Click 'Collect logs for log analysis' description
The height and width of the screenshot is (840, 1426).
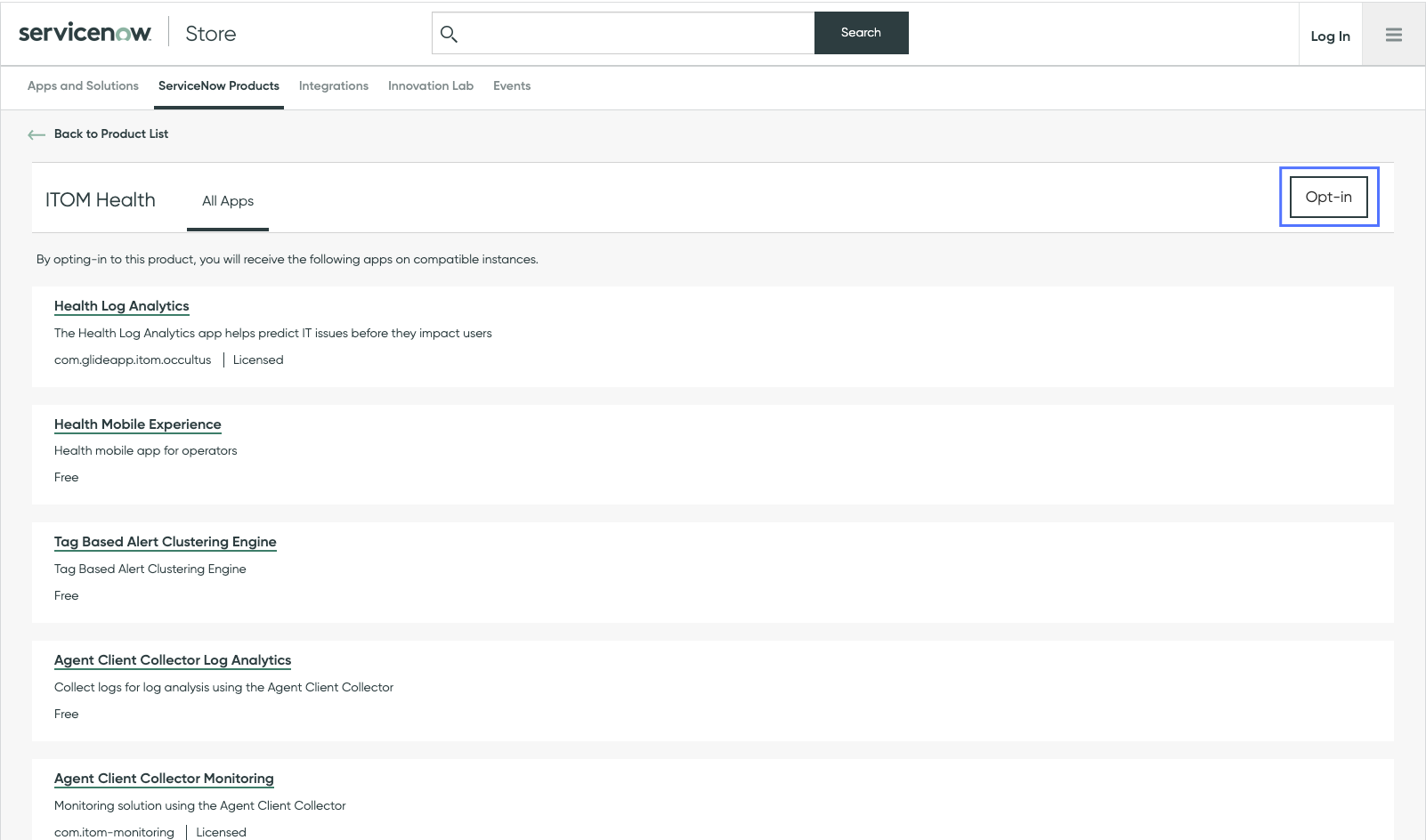(223, 688)
